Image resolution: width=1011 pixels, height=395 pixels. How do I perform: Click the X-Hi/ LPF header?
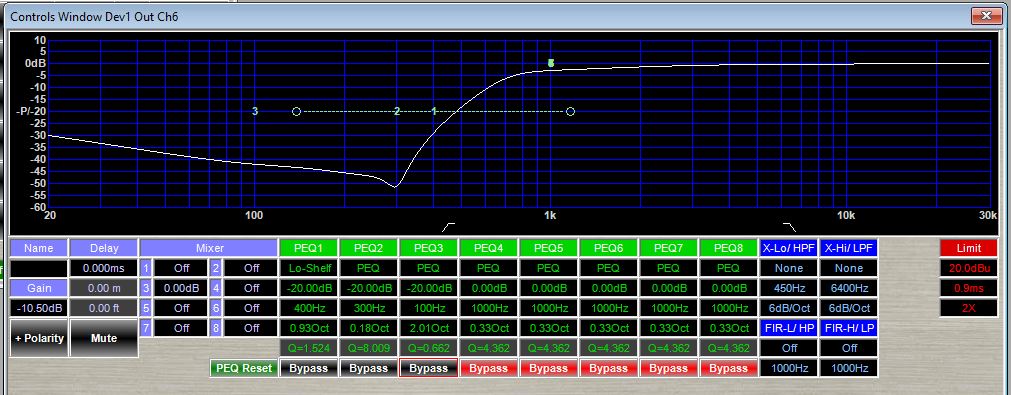[849, 248]
